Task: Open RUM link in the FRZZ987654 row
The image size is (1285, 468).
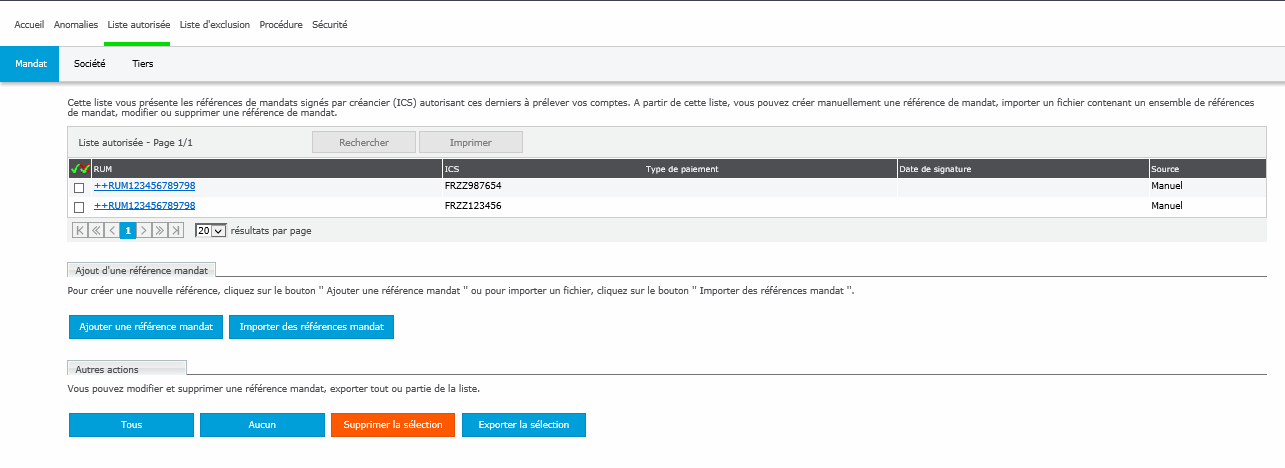Action: pyautogui.click(x=144, y=186)
